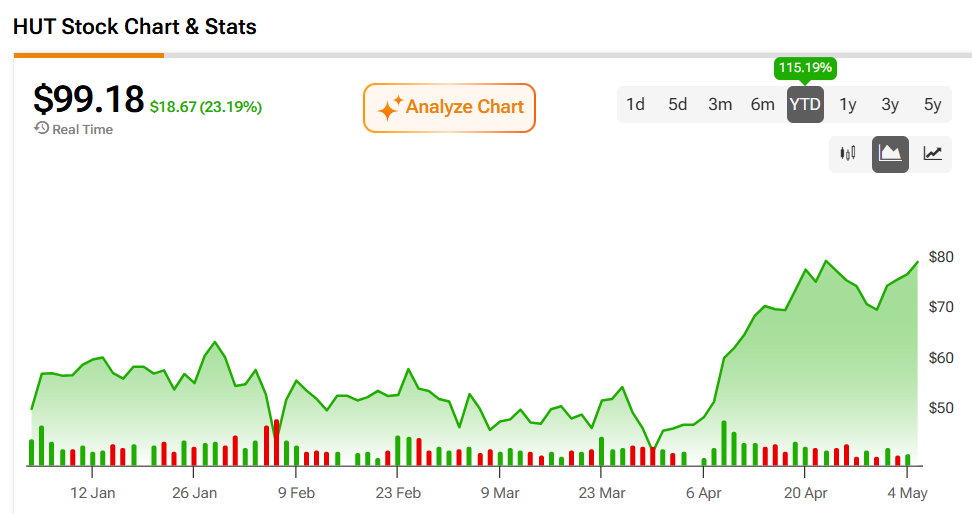Show the 3y time range
The image size is (972, 514).
890,104
